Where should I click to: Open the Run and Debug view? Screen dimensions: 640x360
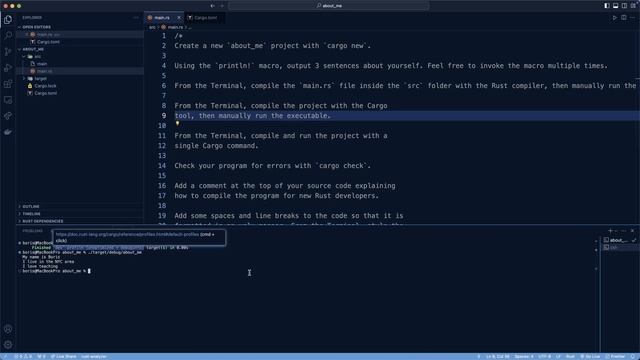pos(8,68)
